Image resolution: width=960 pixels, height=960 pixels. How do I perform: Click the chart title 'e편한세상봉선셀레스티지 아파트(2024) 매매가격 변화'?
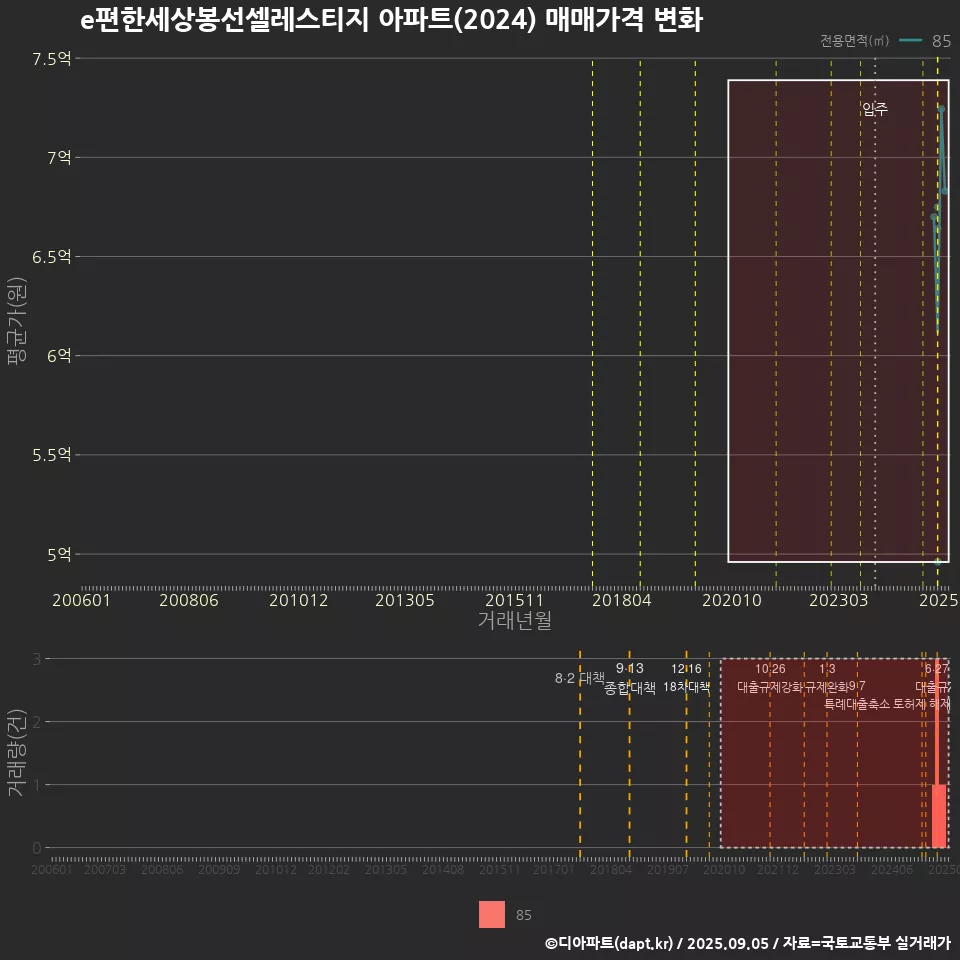pos(392,20)
